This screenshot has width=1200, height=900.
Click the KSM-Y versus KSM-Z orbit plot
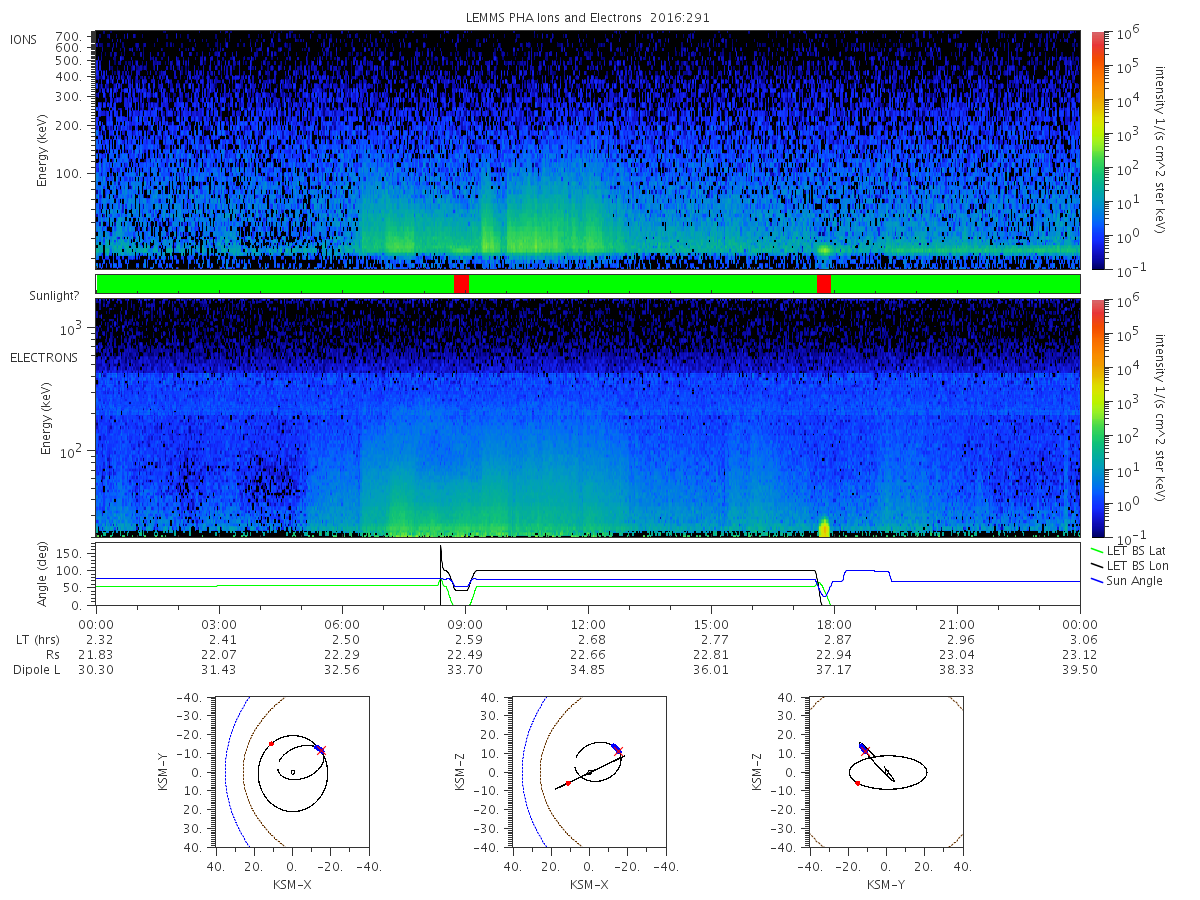[885, 772]
